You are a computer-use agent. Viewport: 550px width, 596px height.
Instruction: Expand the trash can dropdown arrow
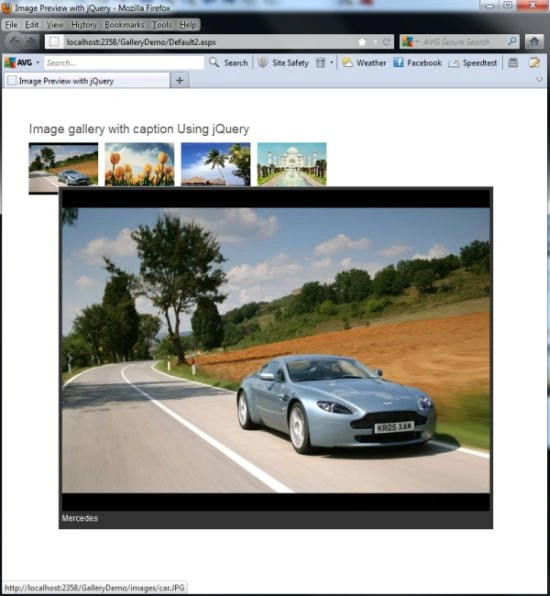331,63
